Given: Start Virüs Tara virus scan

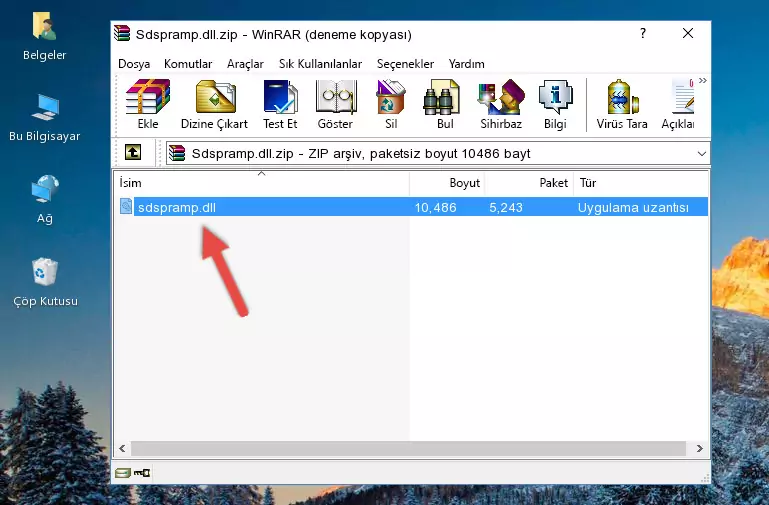Looking at the screenshot, I should (622, 104).
